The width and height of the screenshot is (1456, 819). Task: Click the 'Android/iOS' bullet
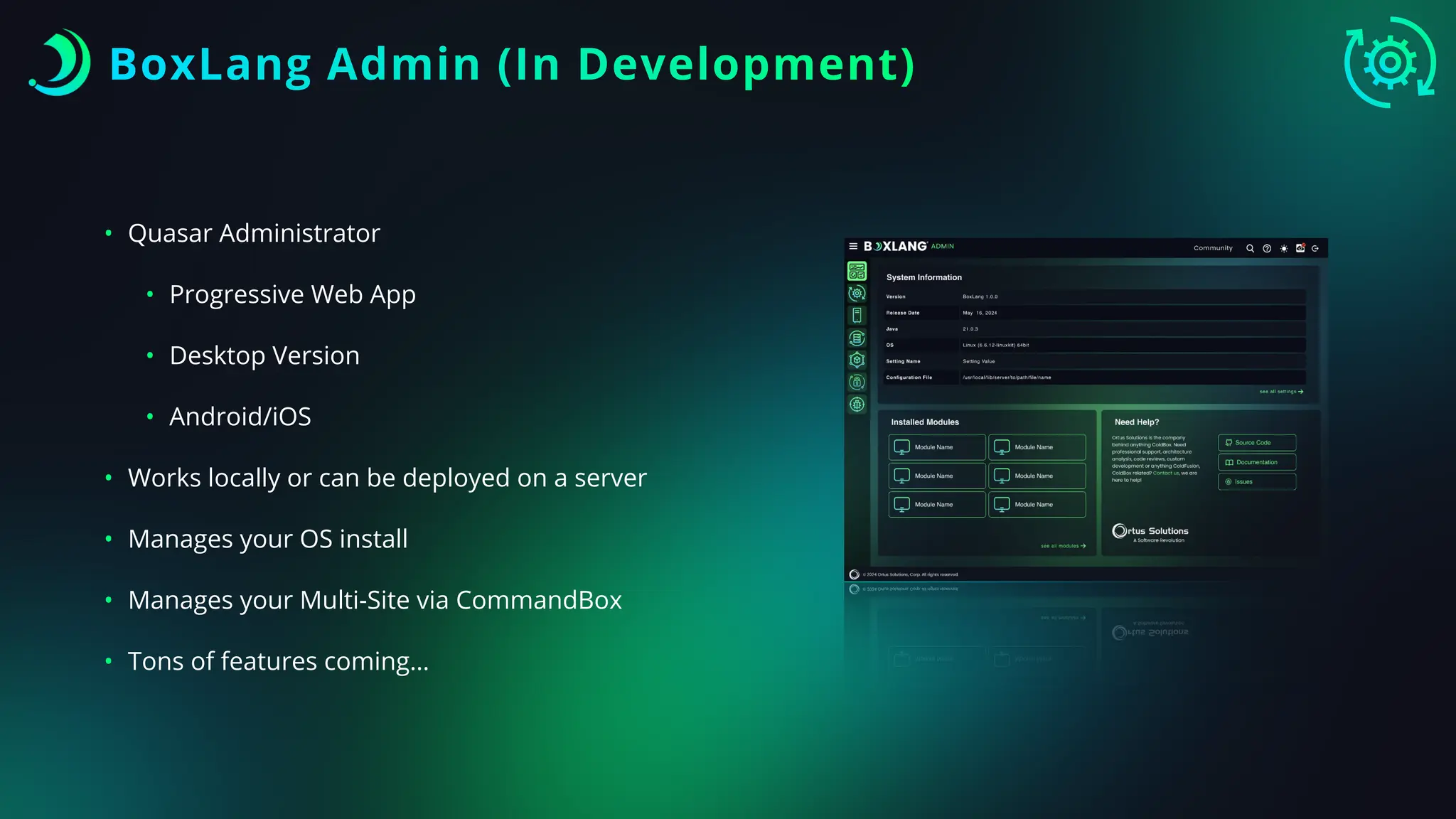pos(240,417)
